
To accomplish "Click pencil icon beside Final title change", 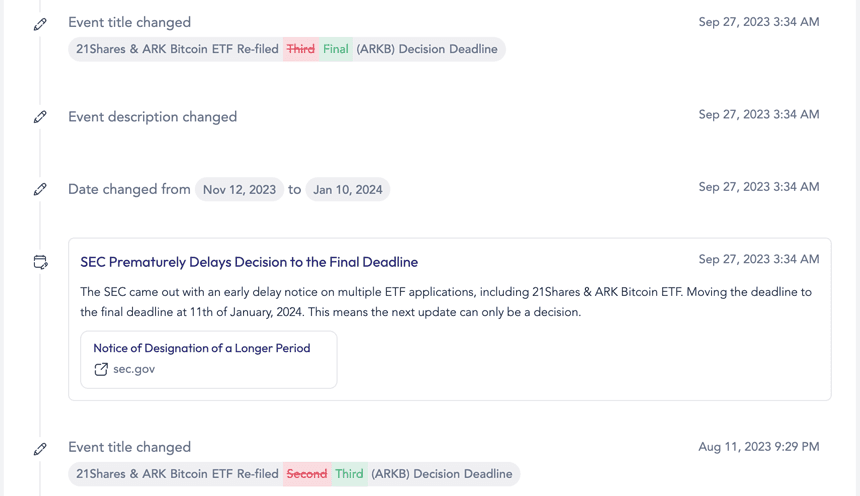I will coord(40,24).
